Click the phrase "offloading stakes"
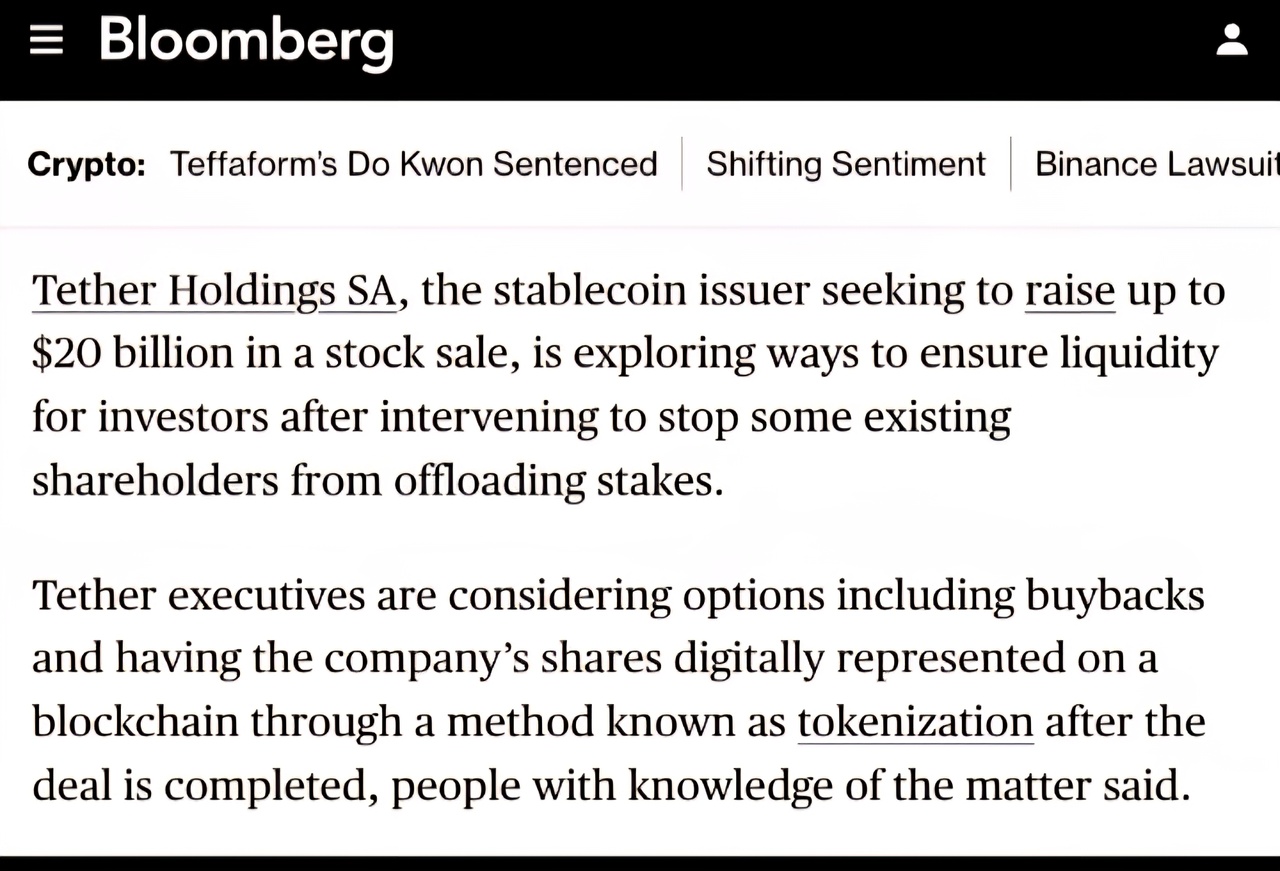The height and width of the screenshot is (871, 1280). tap(557, 481)
